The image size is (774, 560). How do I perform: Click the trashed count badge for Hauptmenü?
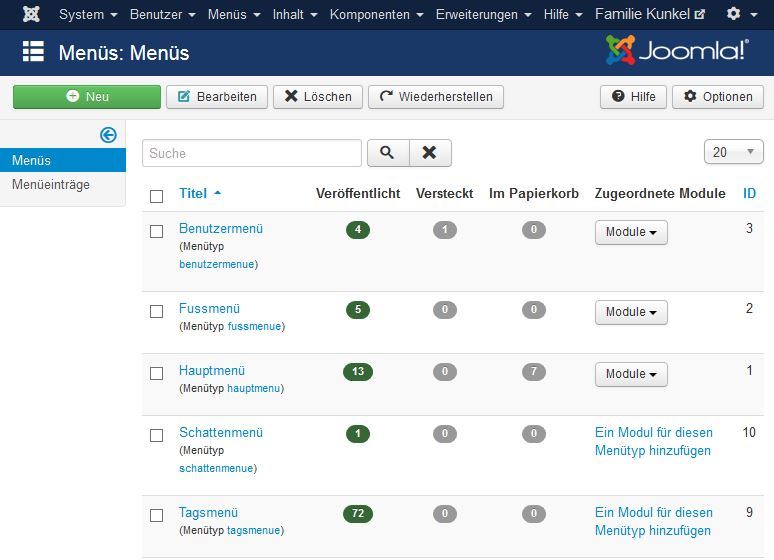tap(534, 372)
